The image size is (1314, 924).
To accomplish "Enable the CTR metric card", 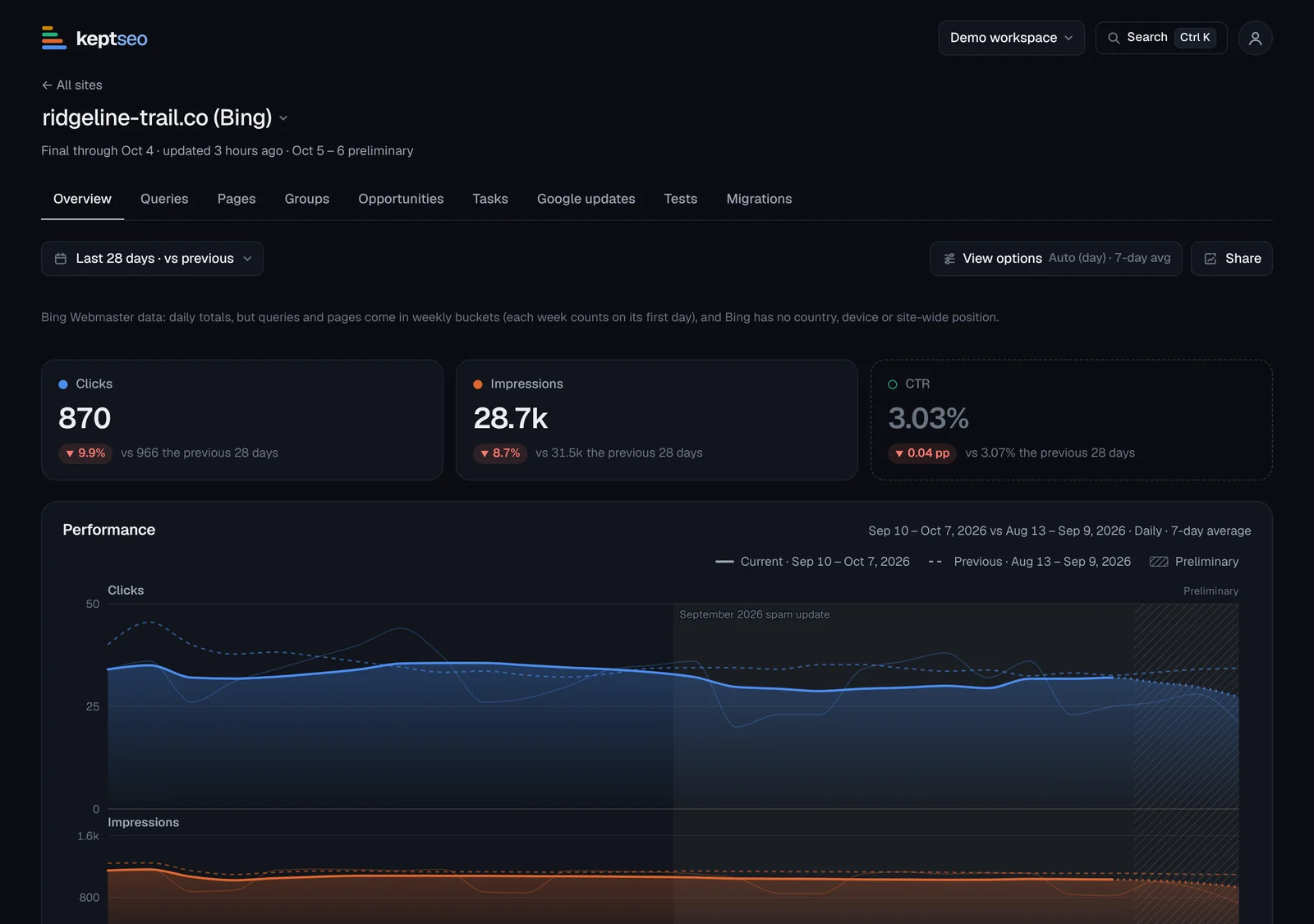I will tap(1072, 420).
